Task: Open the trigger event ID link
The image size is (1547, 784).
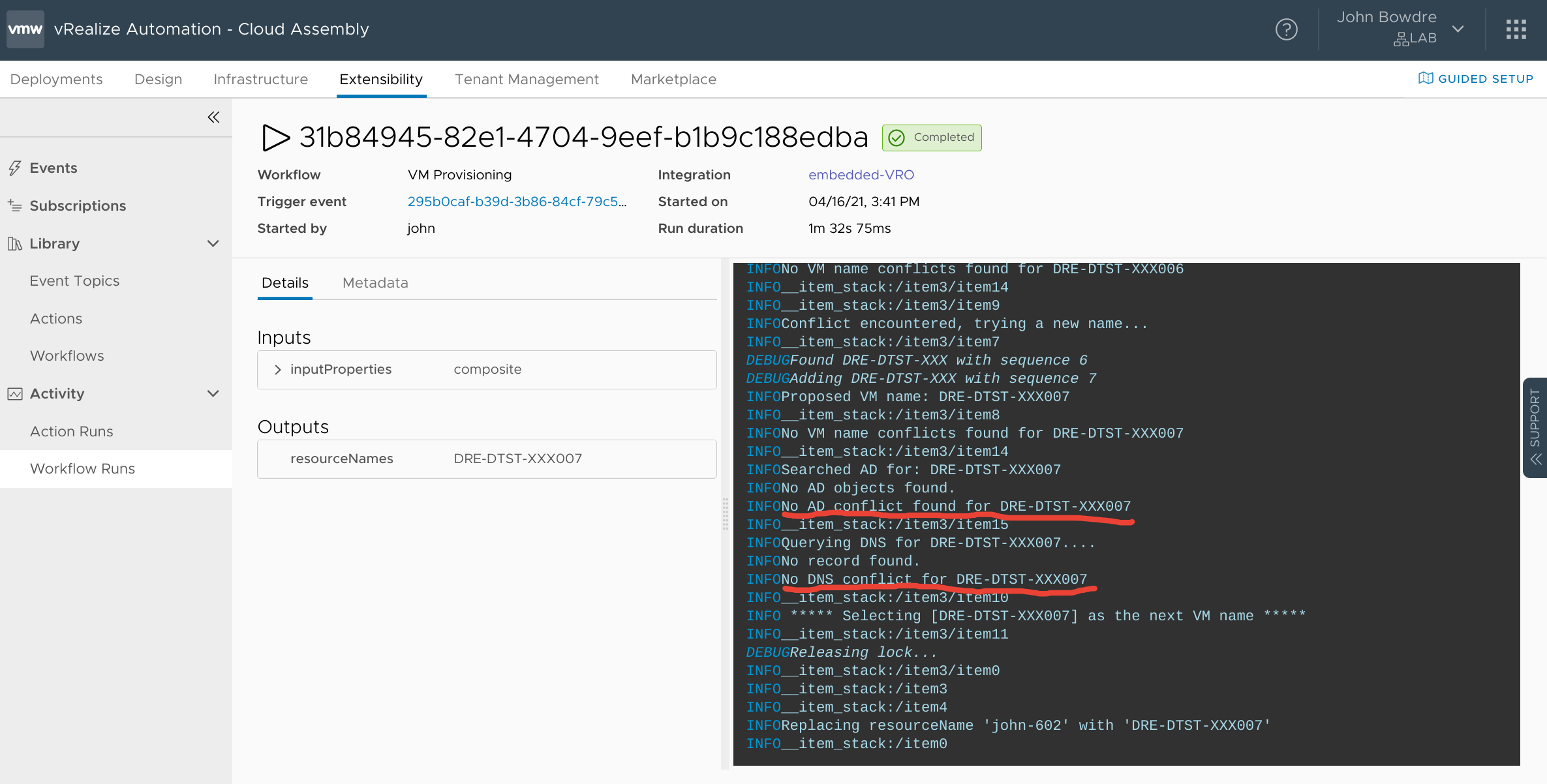Action: [x=517, y=202]
